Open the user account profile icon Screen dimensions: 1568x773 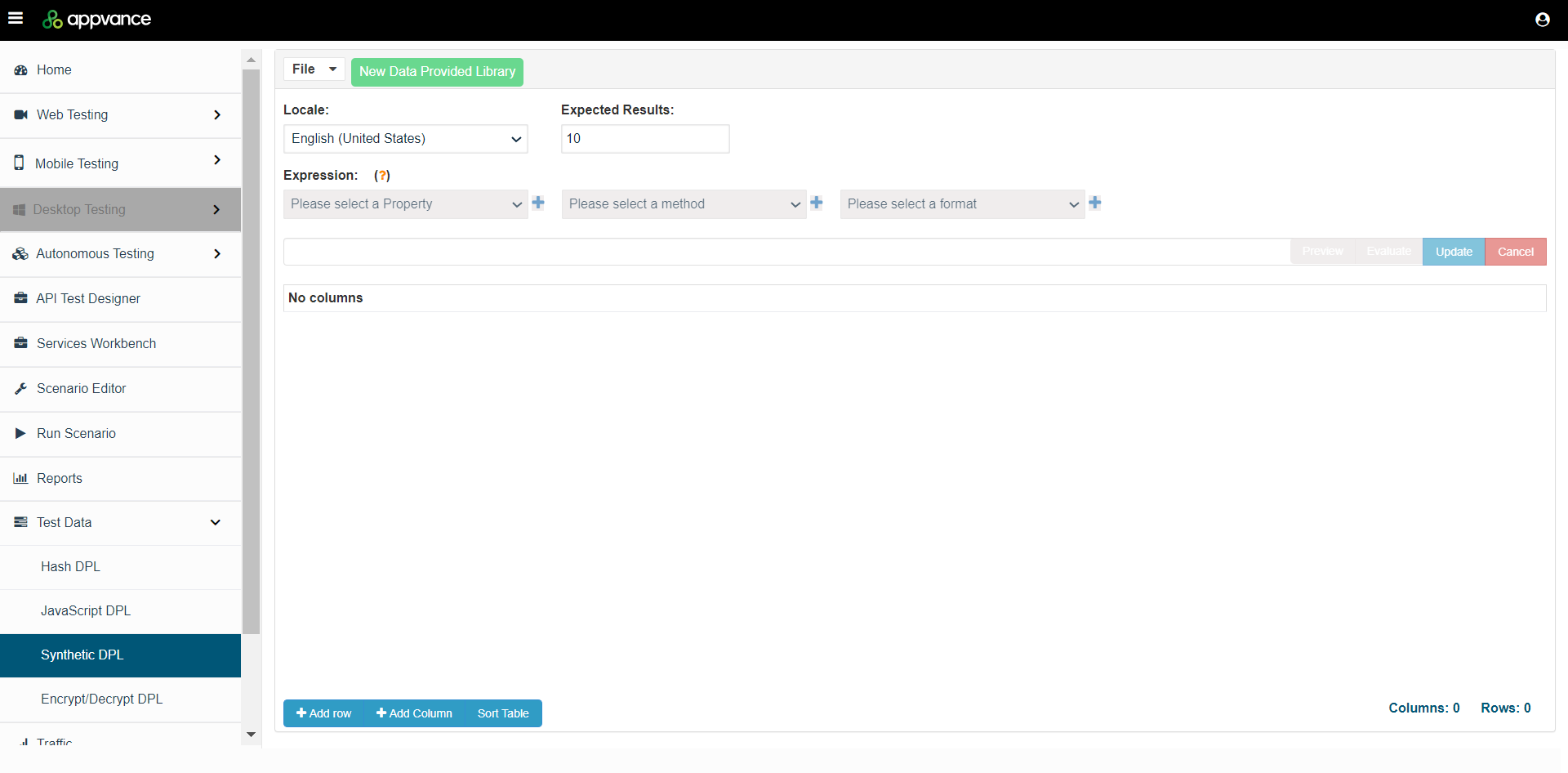point(1542,20)
